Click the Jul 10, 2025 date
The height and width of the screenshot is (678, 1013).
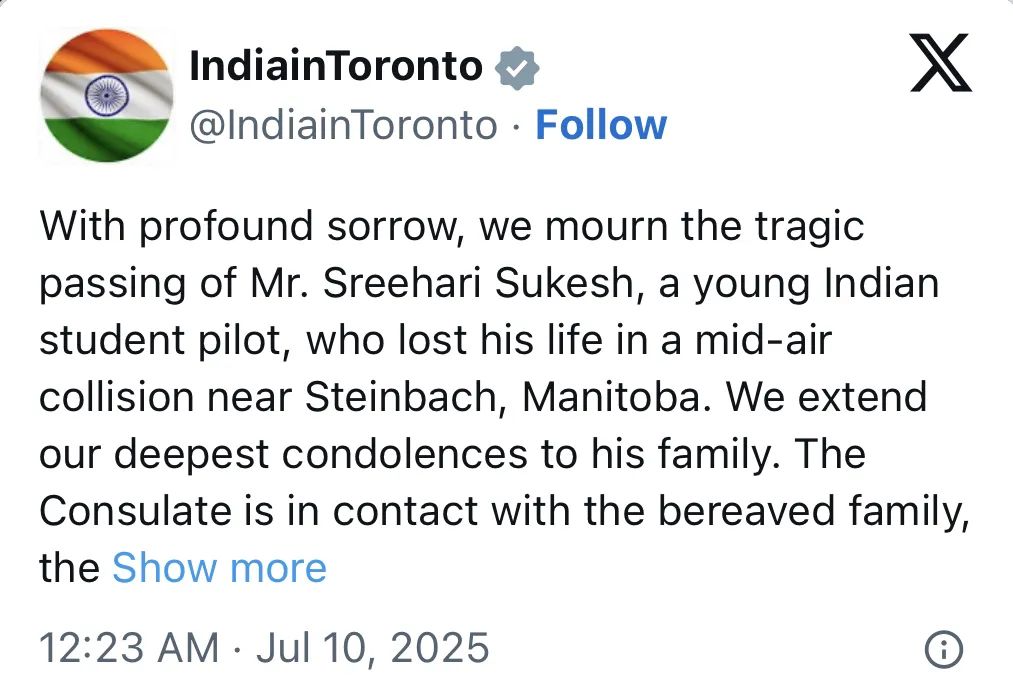[x=373, y=648]
